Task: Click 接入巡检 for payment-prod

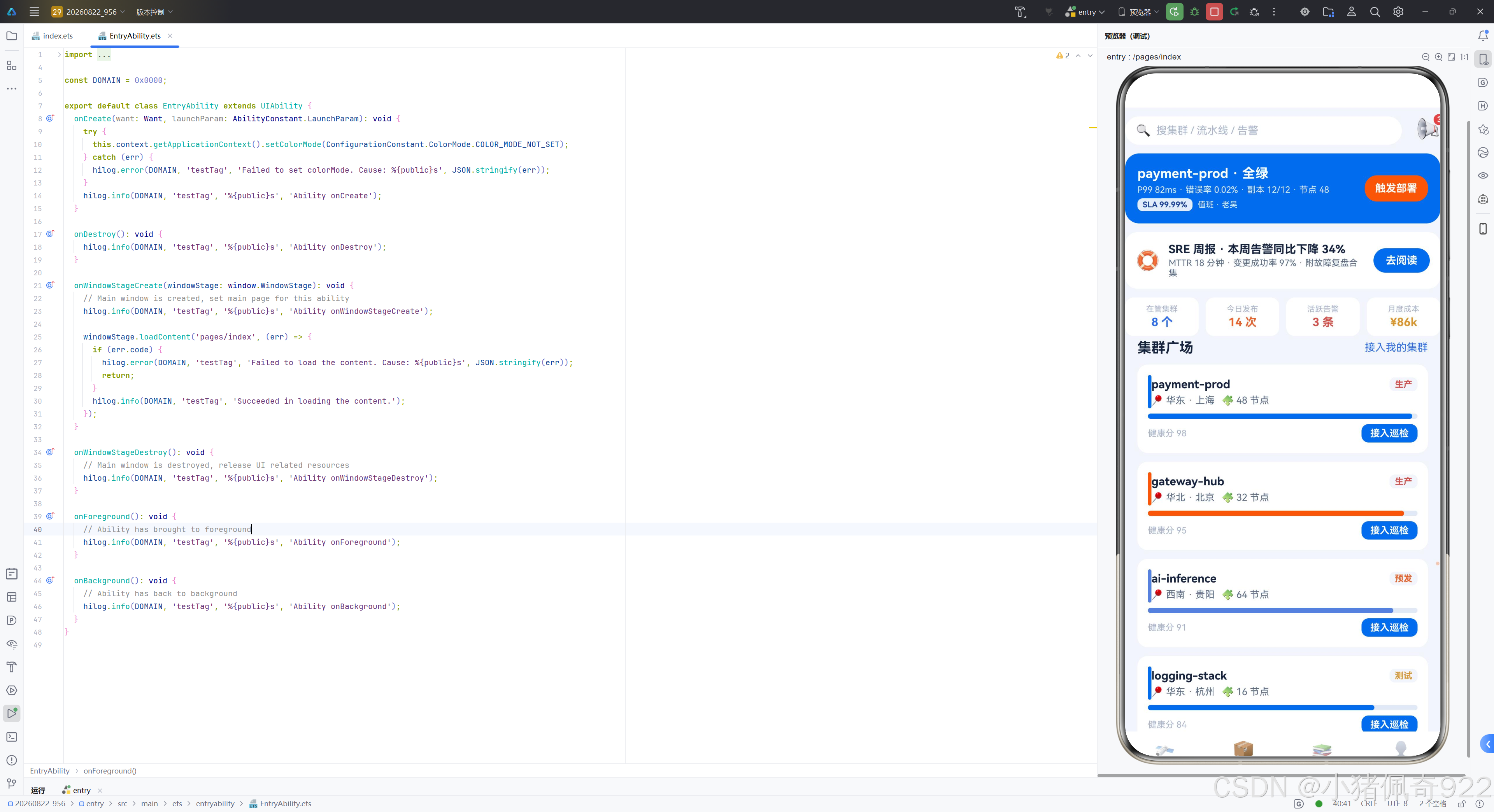Action: 1389,433
